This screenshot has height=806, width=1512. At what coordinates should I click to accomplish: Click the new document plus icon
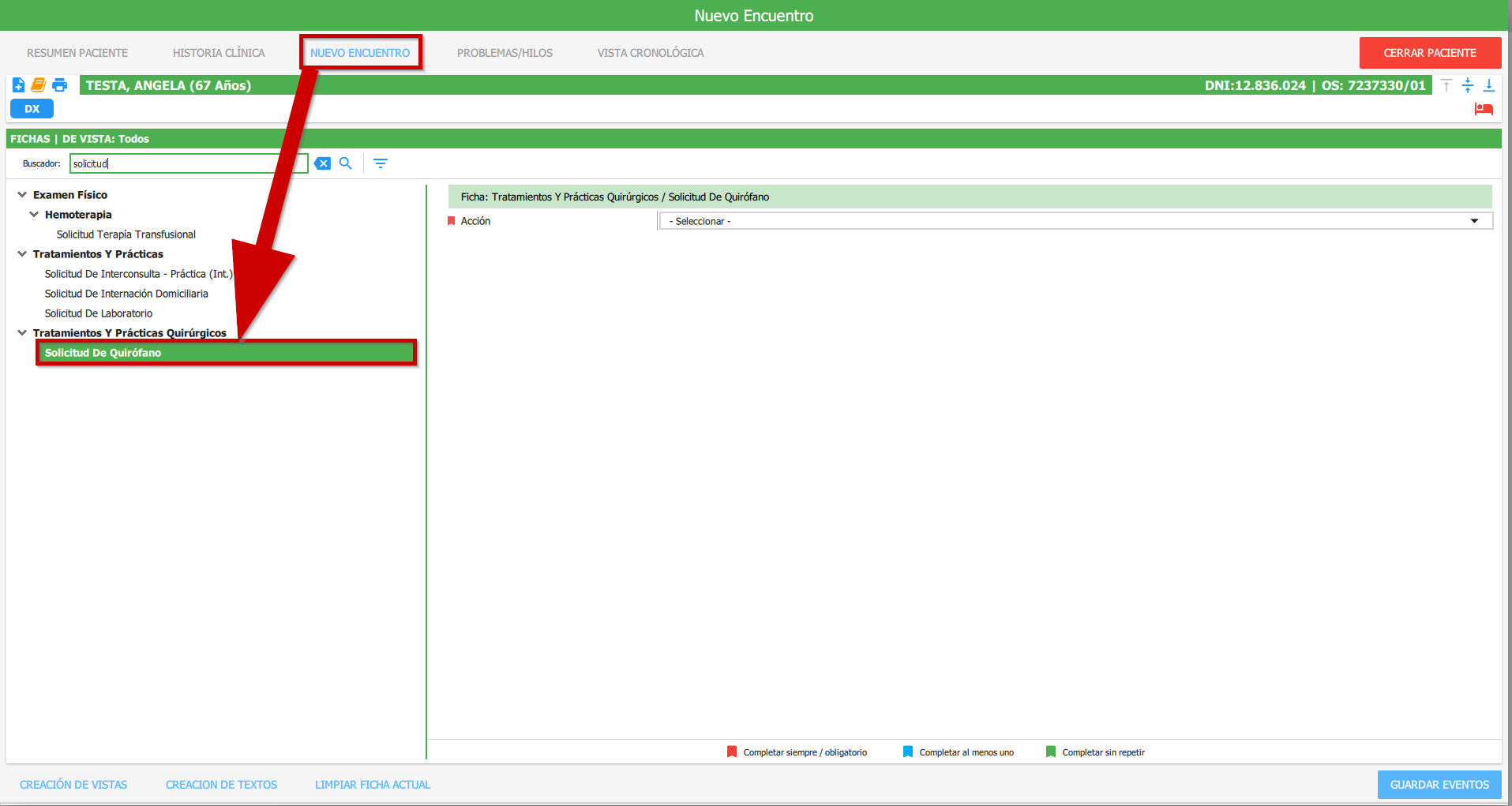click(18, 85)
